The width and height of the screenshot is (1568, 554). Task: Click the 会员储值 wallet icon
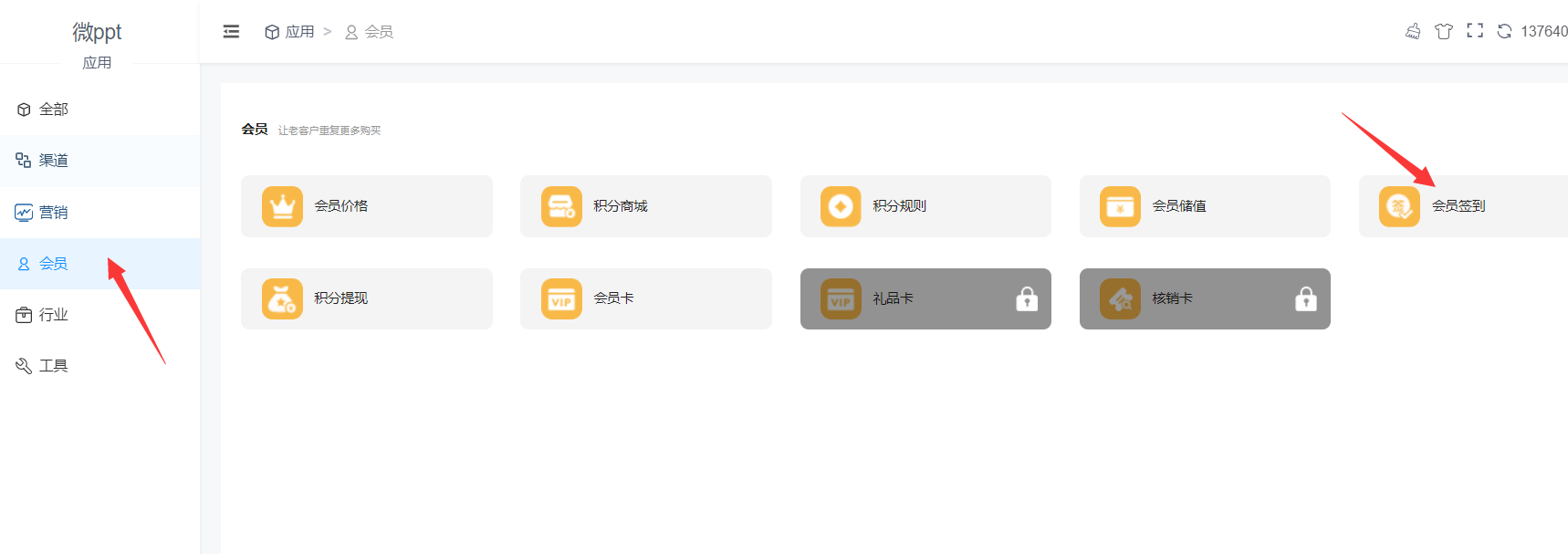click(1120, 206)
